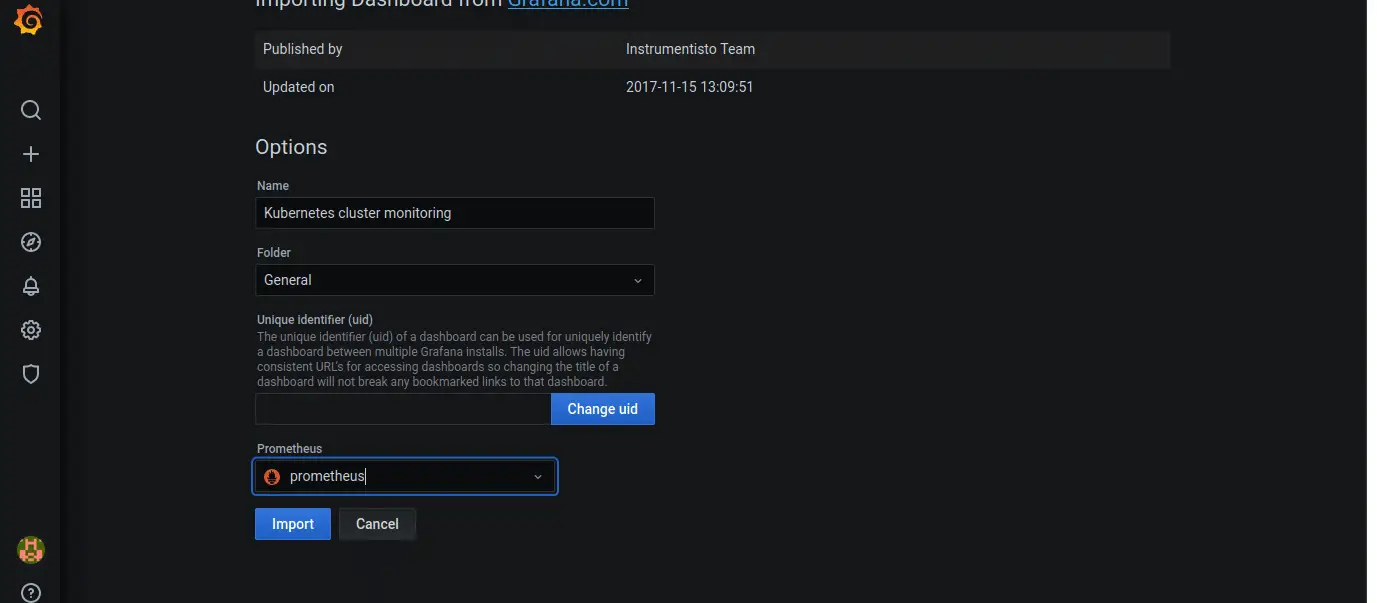Click the Change uid button

pos(602,408)
